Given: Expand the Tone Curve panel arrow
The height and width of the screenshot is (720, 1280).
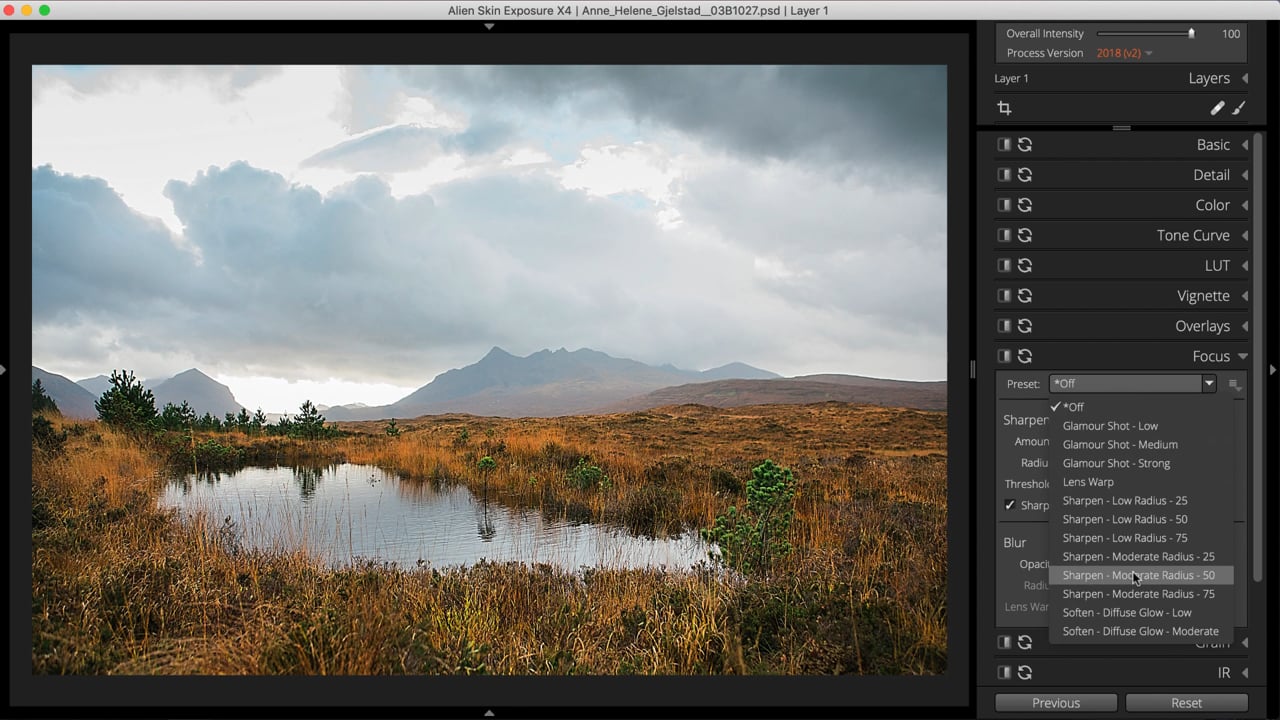Looking at the screenshot, I should pyautogui.click(x=1245, y=235).
